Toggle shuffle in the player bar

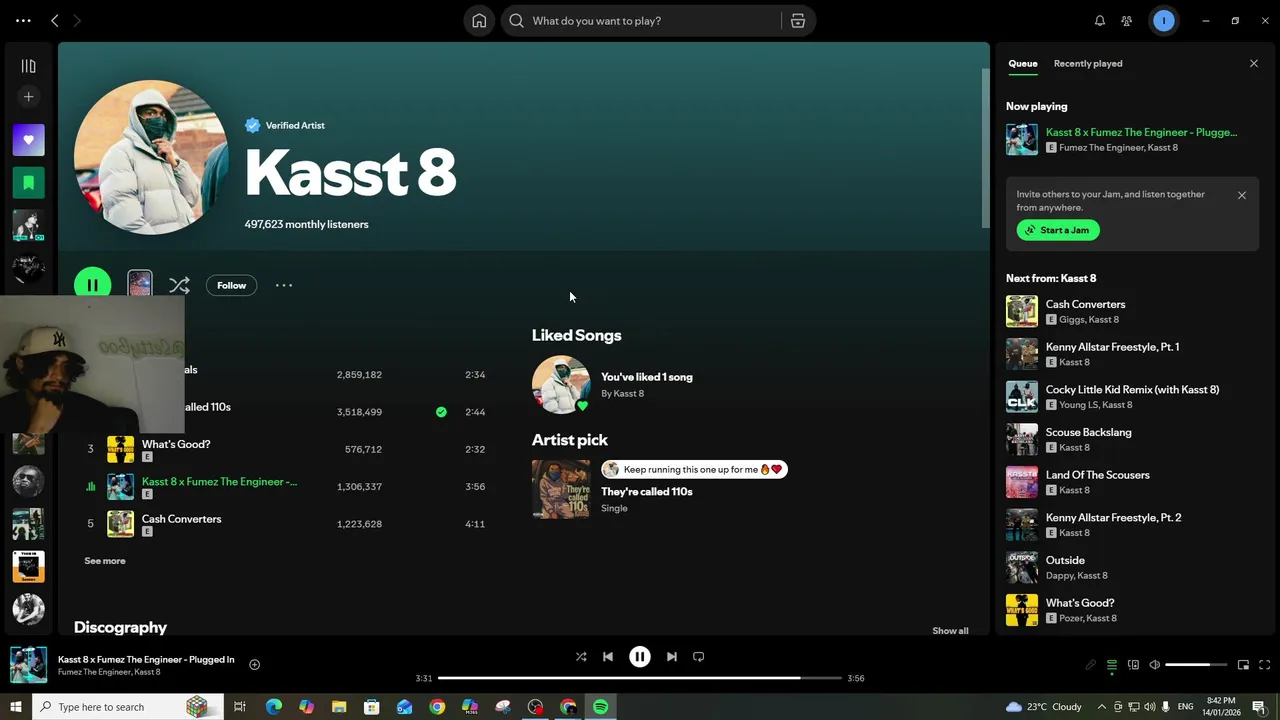(581, 657)
